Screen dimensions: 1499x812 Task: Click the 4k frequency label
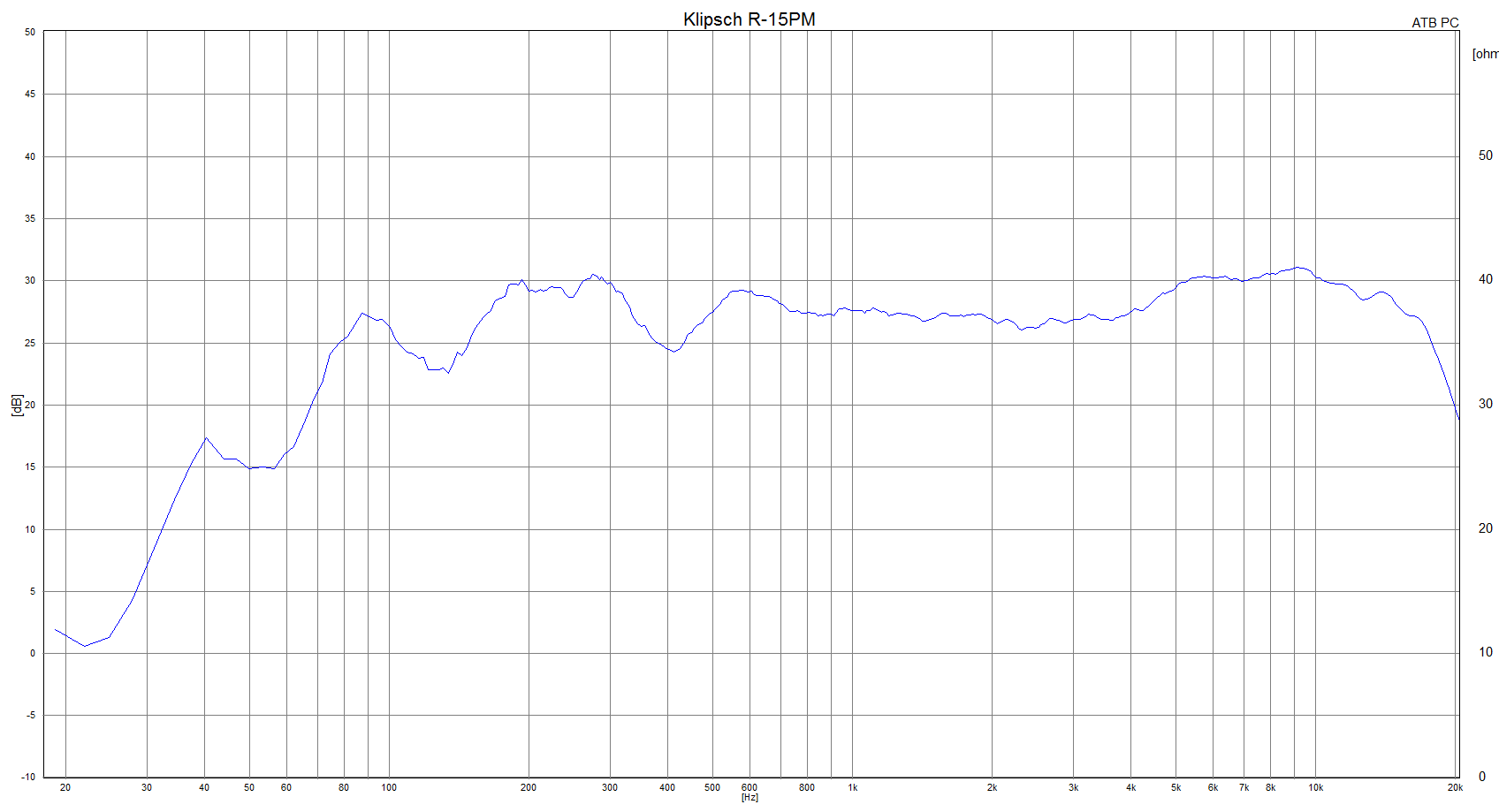[x=1131, y=787]
